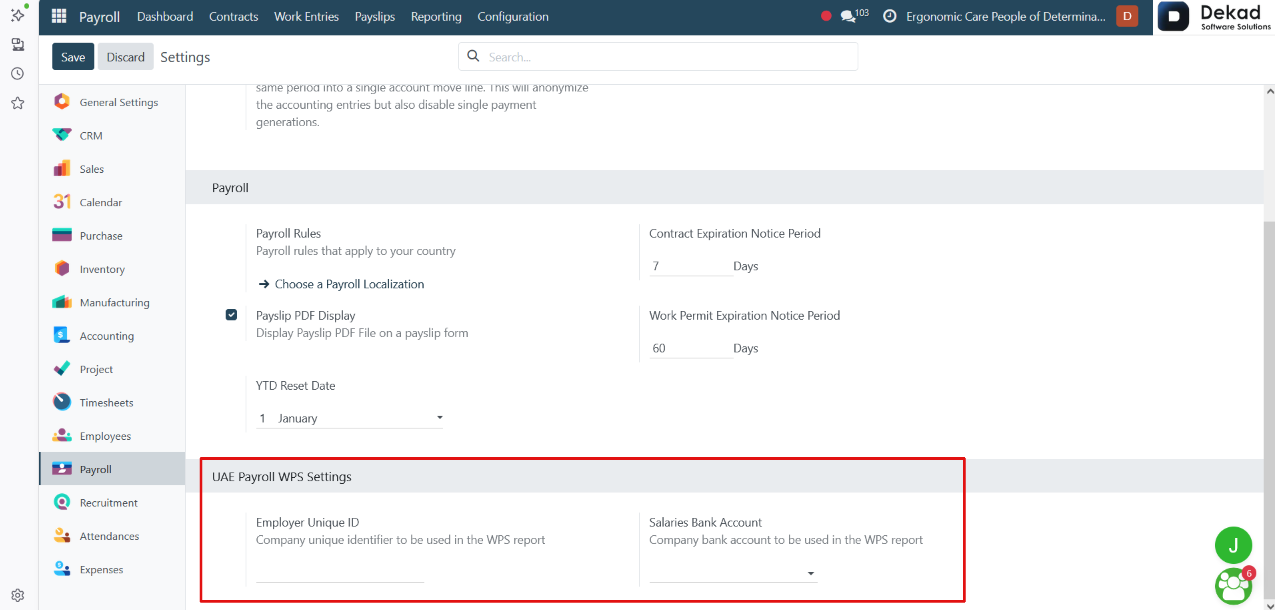Open the Reporting menu
This screenshot has width=1275, height=610.
[436, 17]
